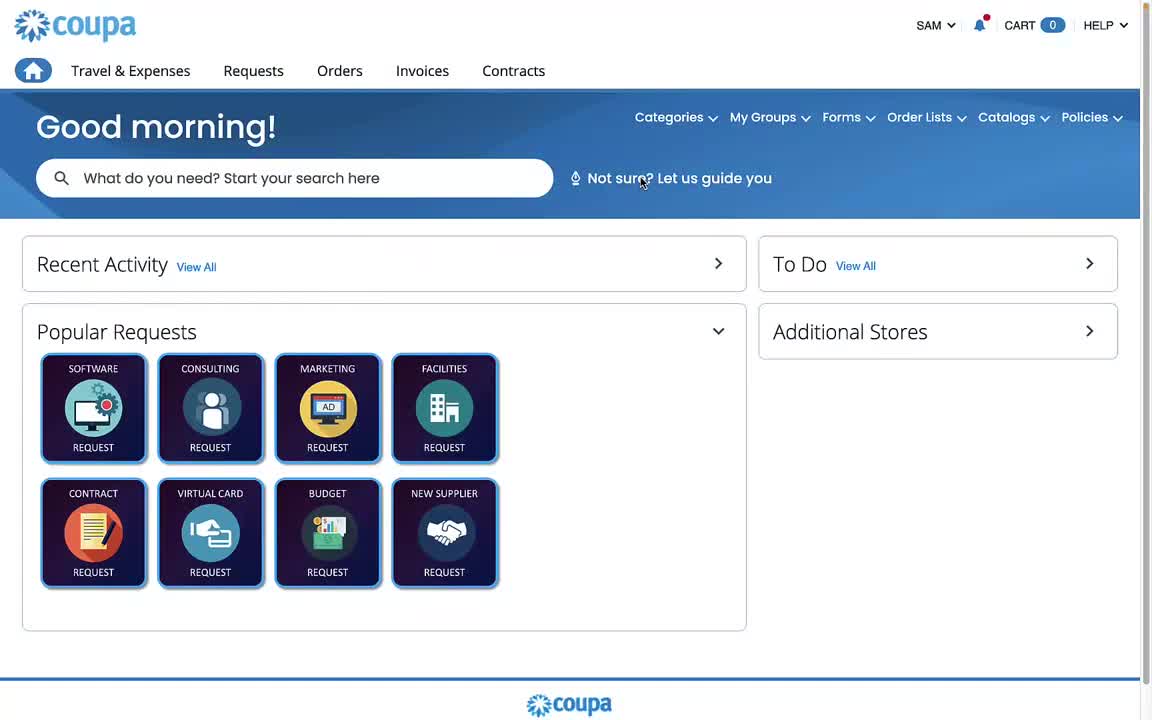Viewport: 1152px width, 720px height.
Task: Go to the Orders tab
Action: coord(339,71)
